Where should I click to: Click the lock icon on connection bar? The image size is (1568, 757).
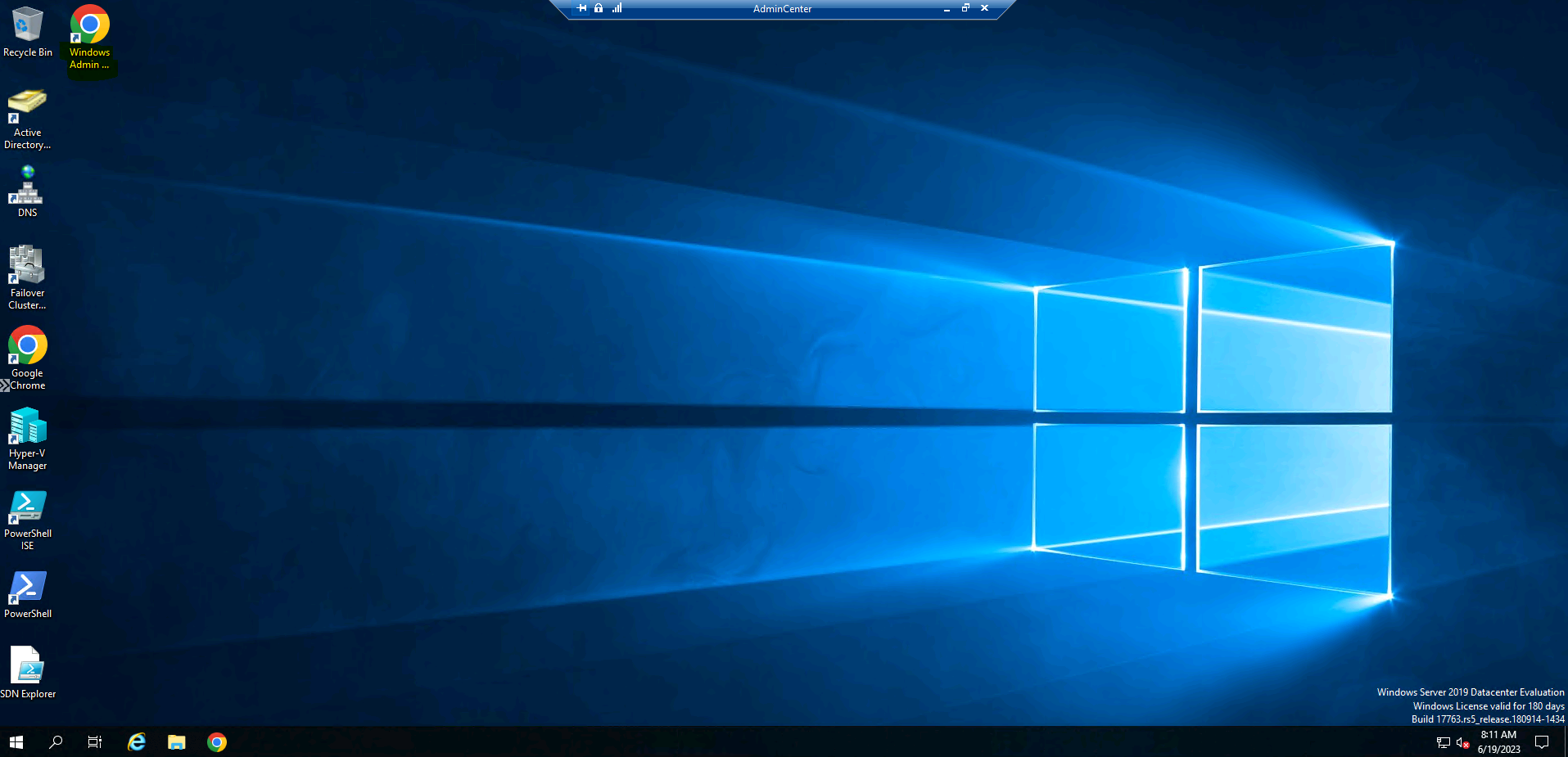click(599, 8)
